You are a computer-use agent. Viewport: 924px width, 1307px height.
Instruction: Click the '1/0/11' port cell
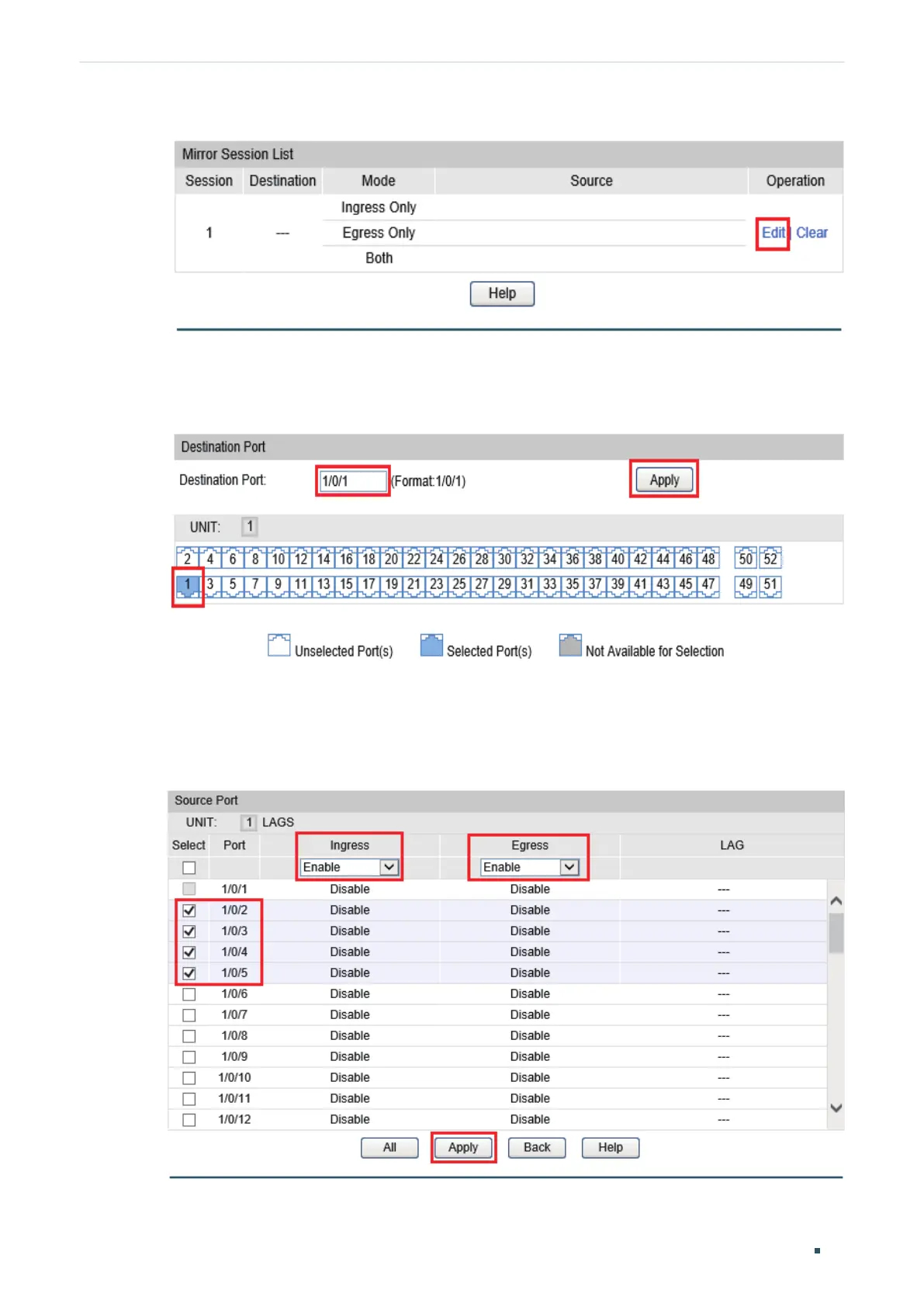234,1099
